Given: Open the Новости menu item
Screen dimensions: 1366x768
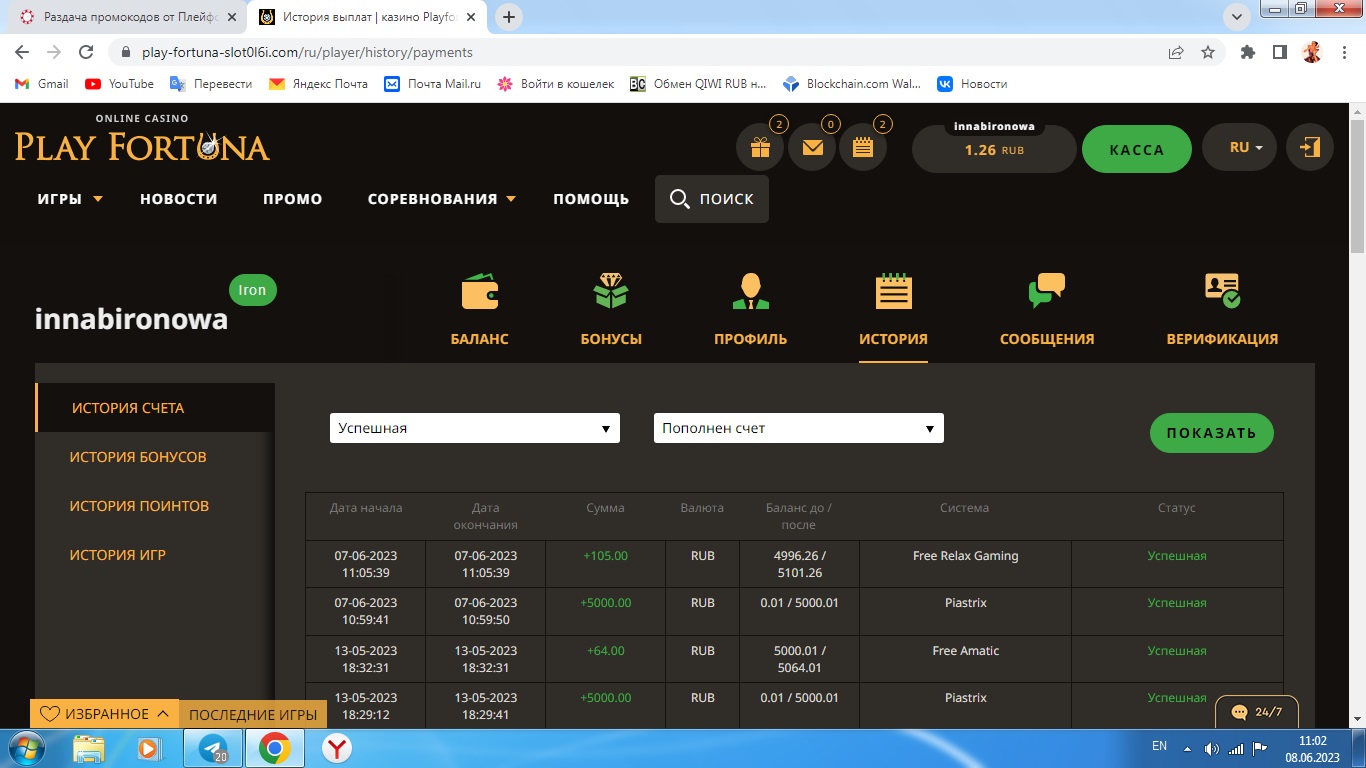Looking at the screenshot, I should coord(179,199).
